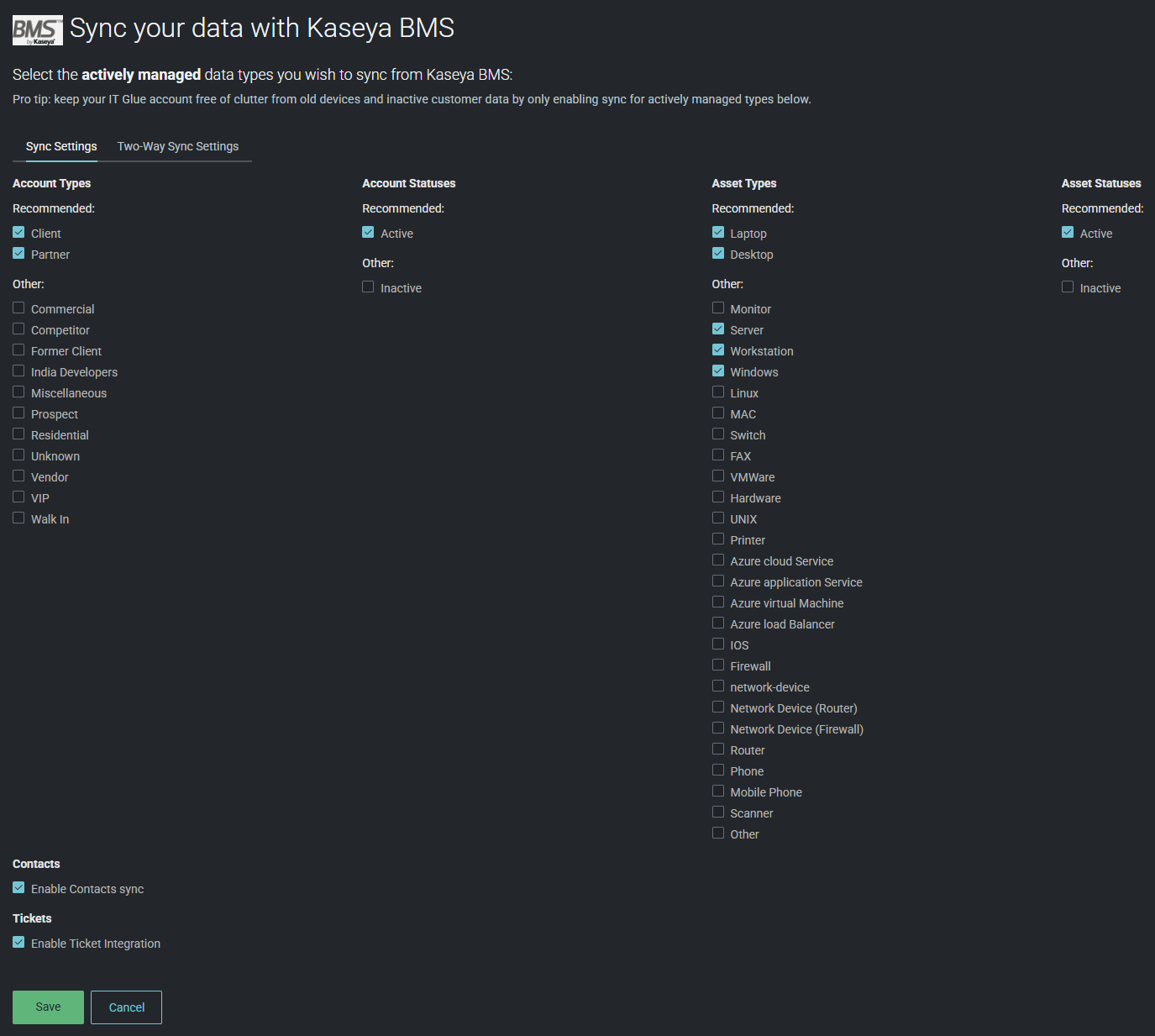Enable the Azure virtual Machine asset type
Viewport: 1155px width, 1036px height.
[718, 602]
